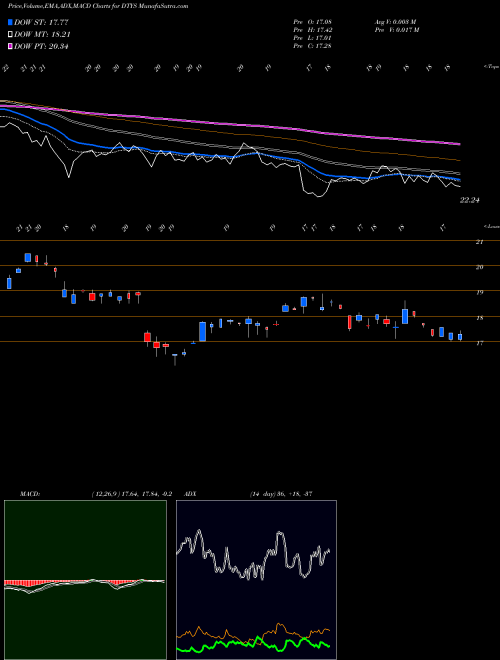The height and width of the screenshot is (660, 500).
Task: Click the blue DOW ST legend swatch
Action: click(10, 22)
